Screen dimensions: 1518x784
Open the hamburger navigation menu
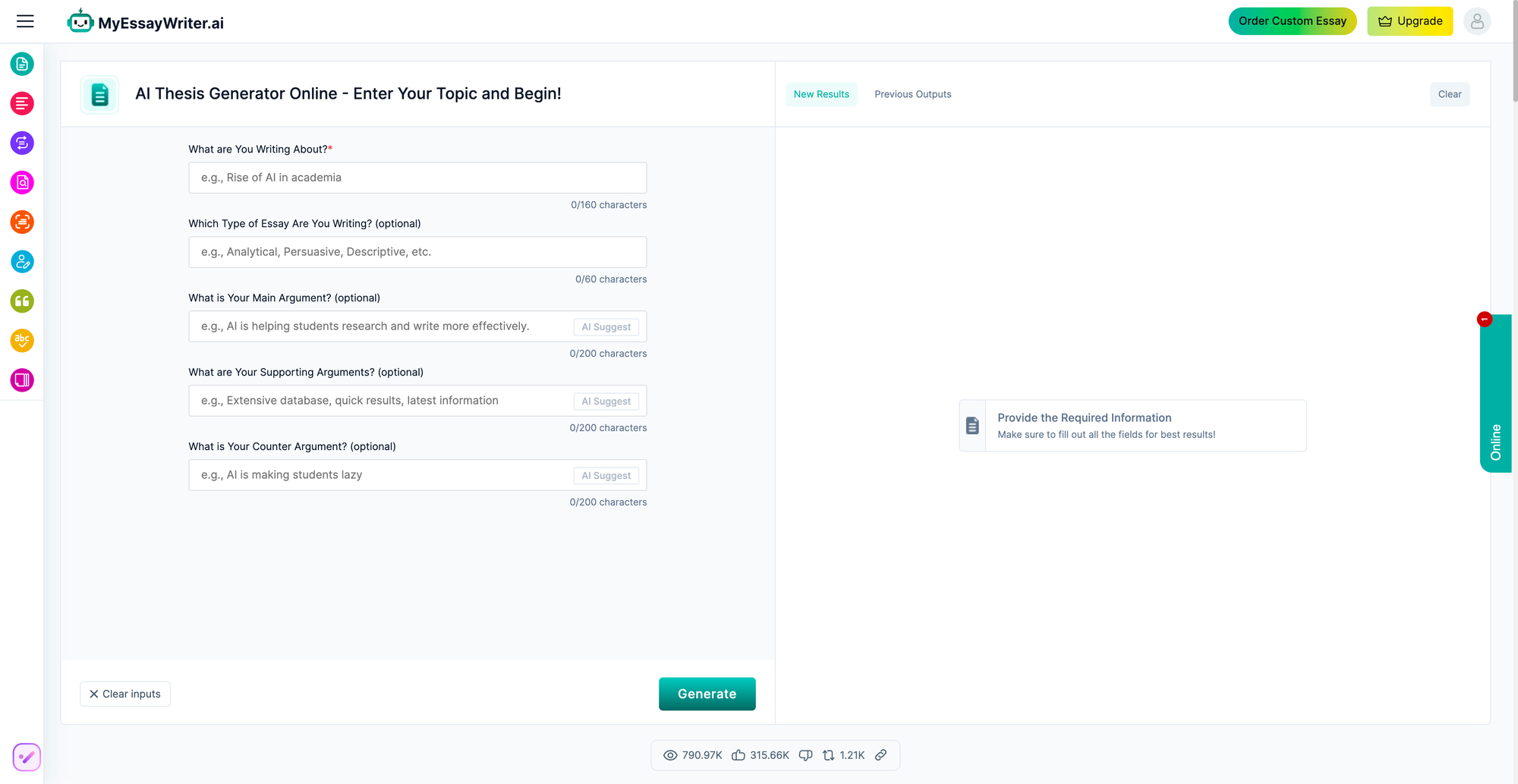[24, 20]
